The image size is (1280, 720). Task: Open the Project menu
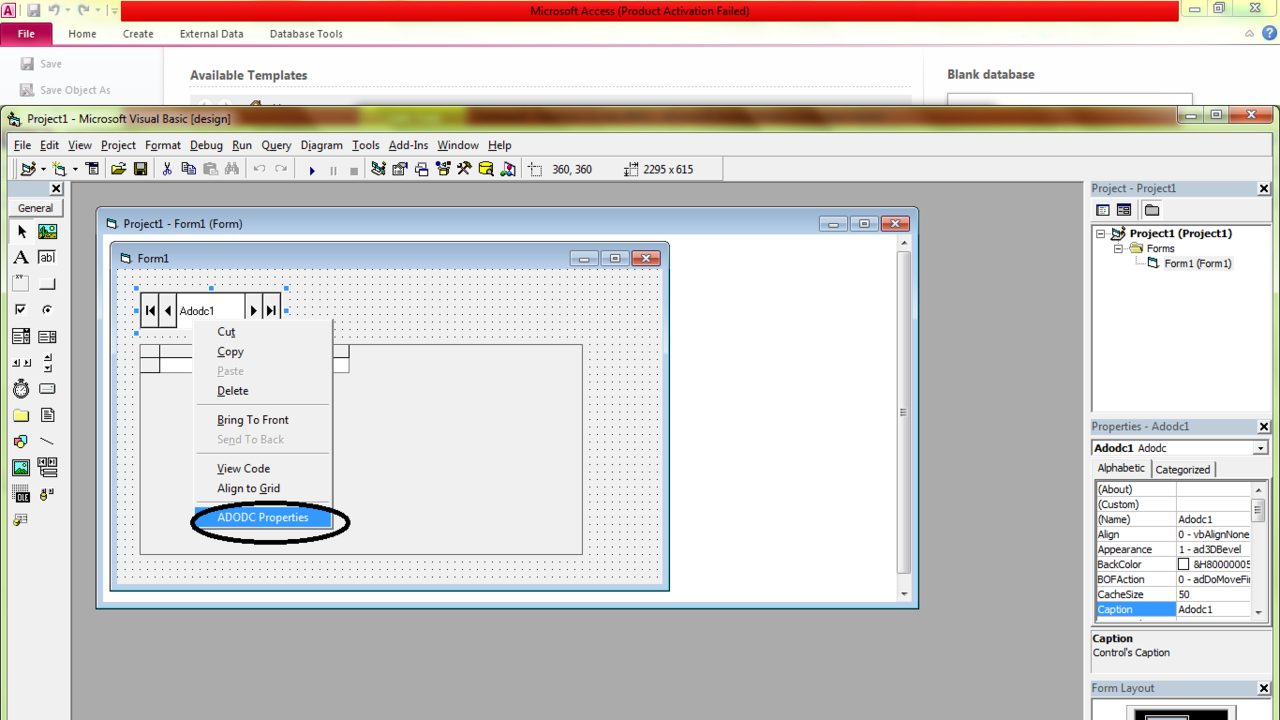118,145
